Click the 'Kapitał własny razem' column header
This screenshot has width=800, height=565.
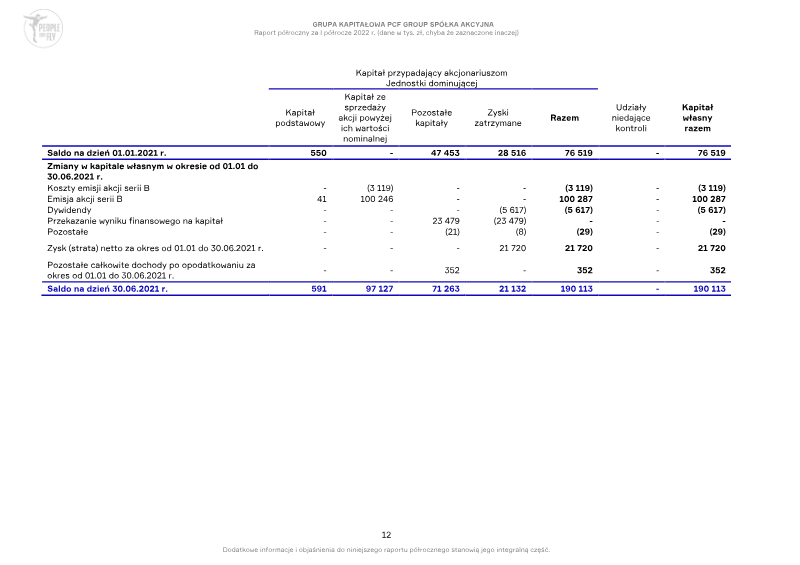click(x=697, y=118)
